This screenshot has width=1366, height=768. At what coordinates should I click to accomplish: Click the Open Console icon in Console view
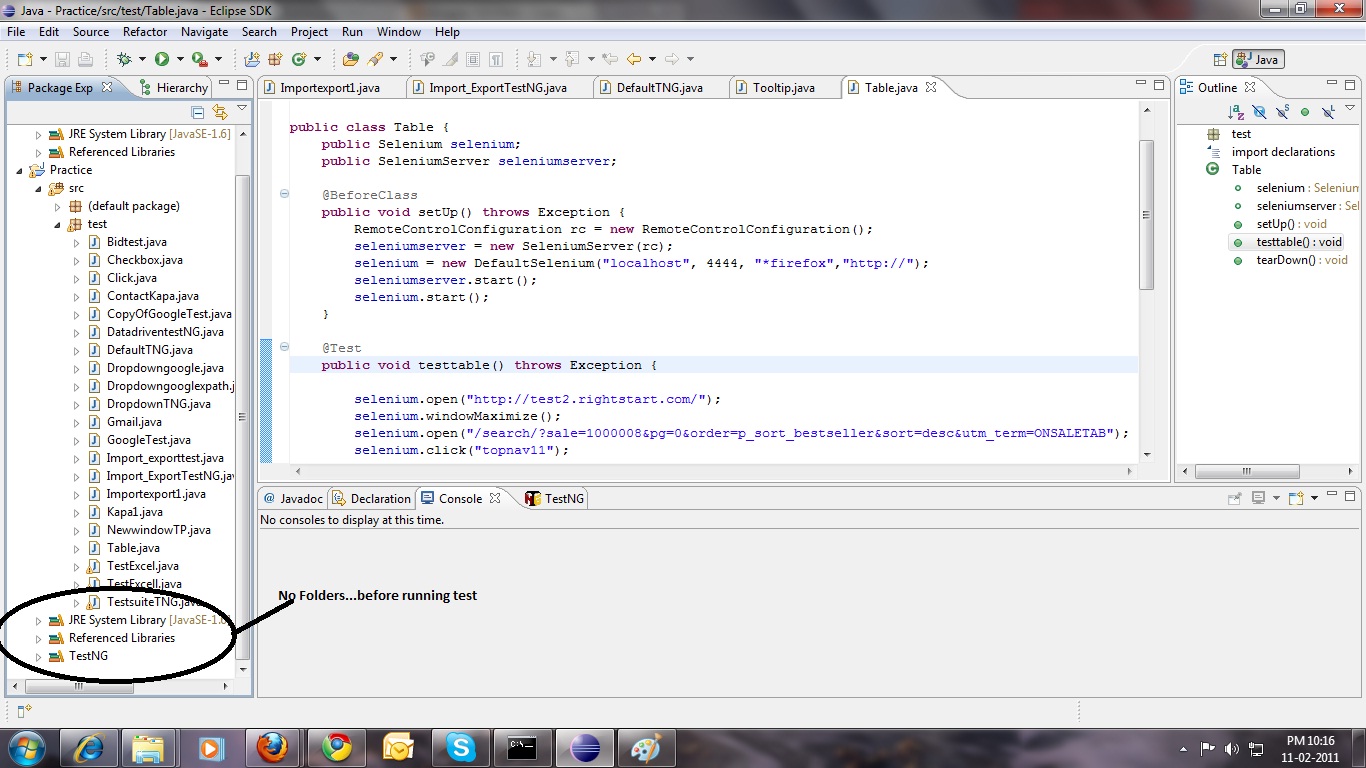coord(1295,497)
